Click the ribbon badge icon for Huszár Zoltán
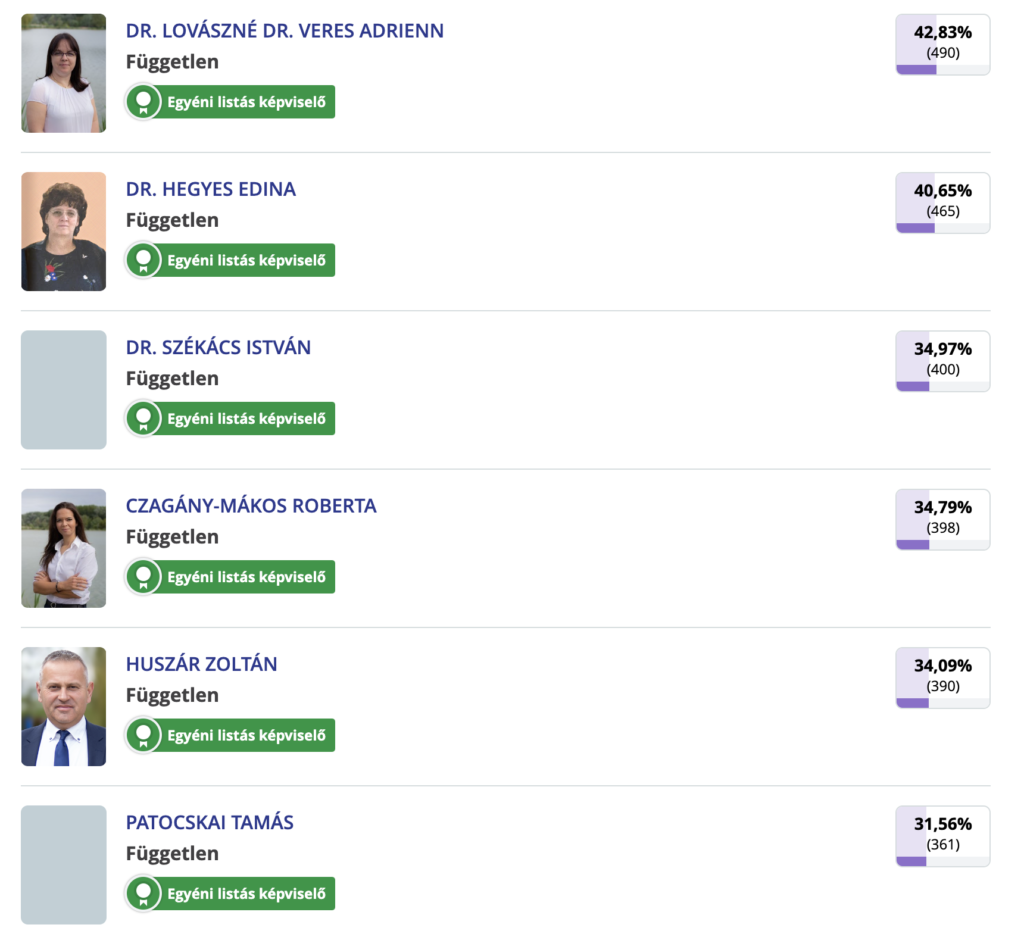The image size is (1024, 937). pos(144,735)
